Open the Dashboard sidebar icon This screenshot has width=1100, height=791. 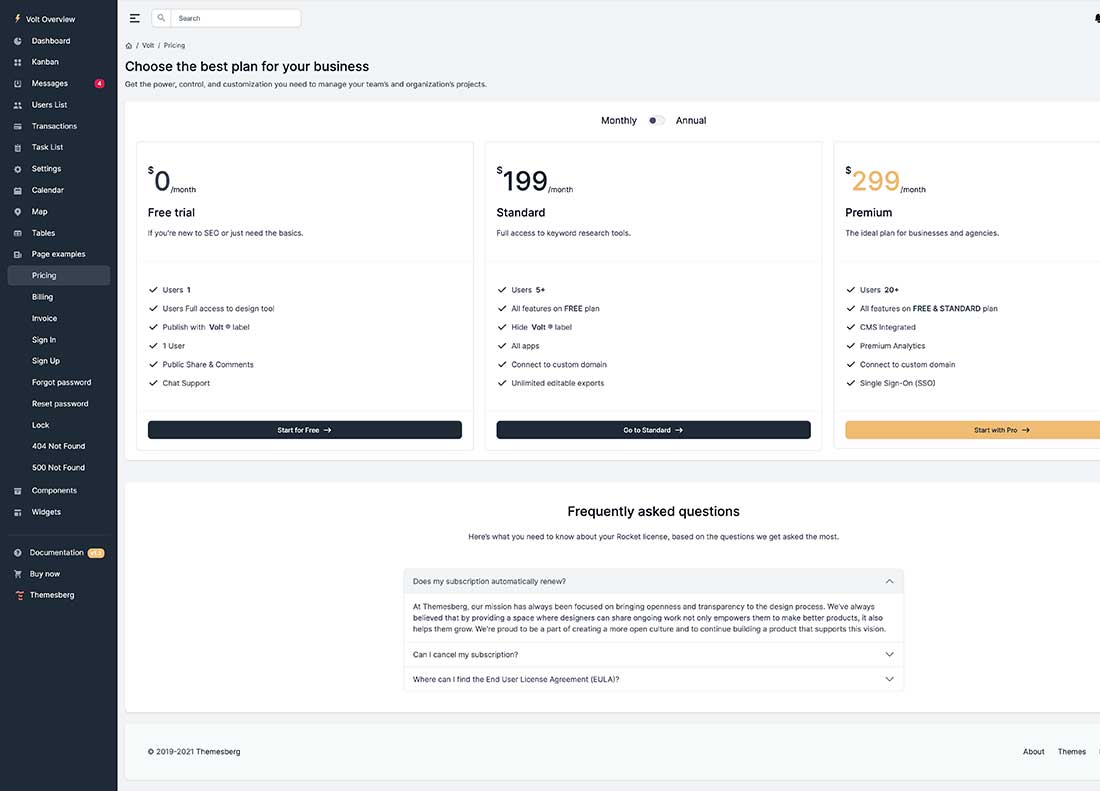20,40
